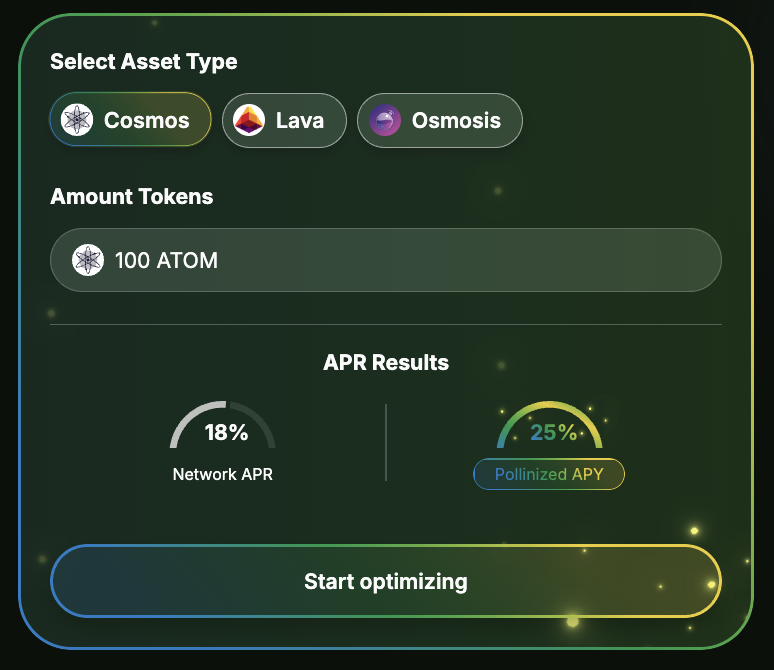Click the 25% pollinized rate value
The width and height of the screenshot is (774, 670).
tap(553, 433)
